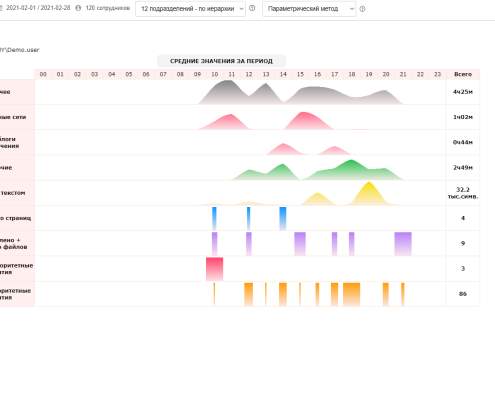Click blue pages bar at hour 14
Viewport: 495px width, 400px height.
coord(283,219)
